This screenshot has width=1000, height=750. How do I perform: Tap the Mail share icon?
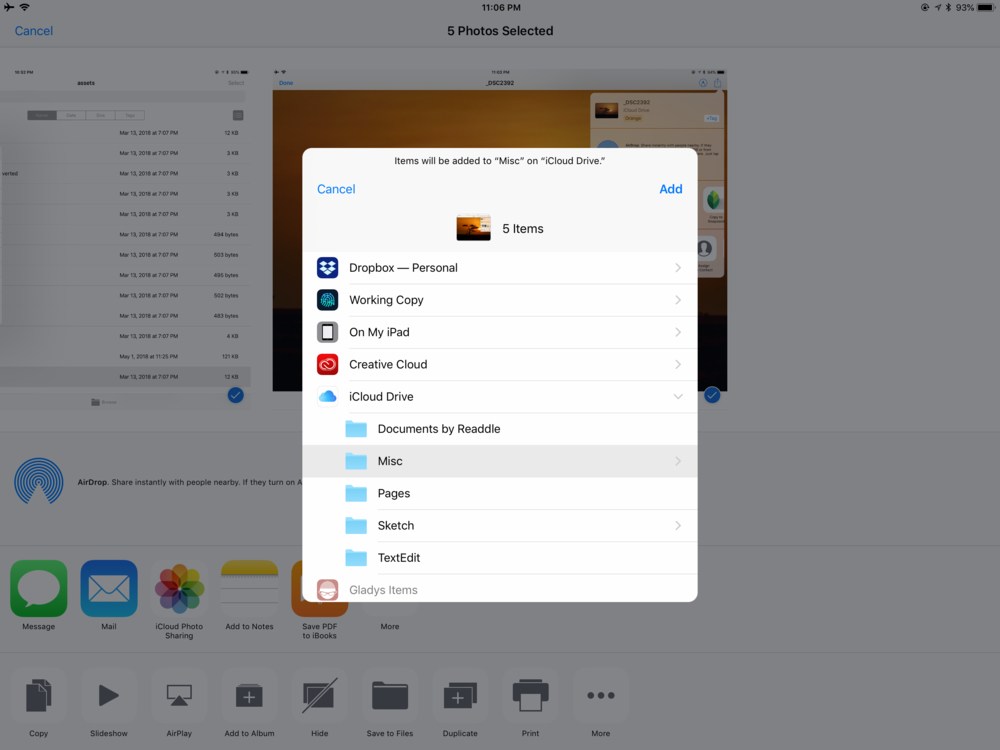pyautogui.click(x=109, y=588)
